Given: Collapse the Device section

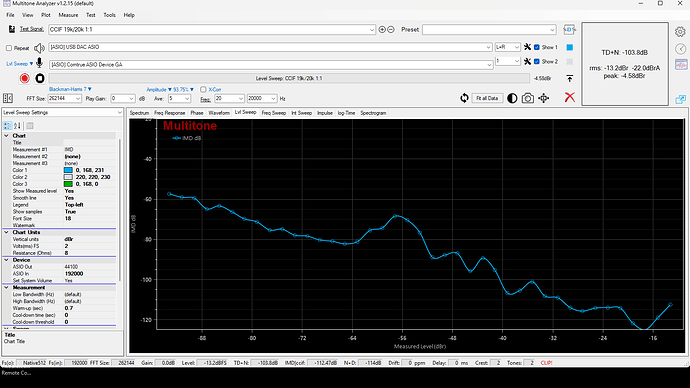Looking at the screenshot, I should tap(6, 260).
